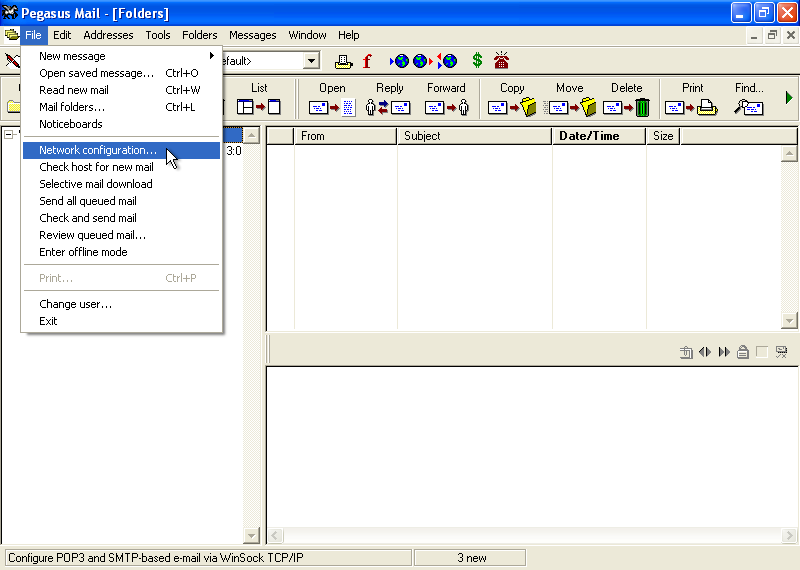Screen dimensions: 800x570
Task: Click the Pegasus Mail icon in menu bar
Action: [11, 35]
